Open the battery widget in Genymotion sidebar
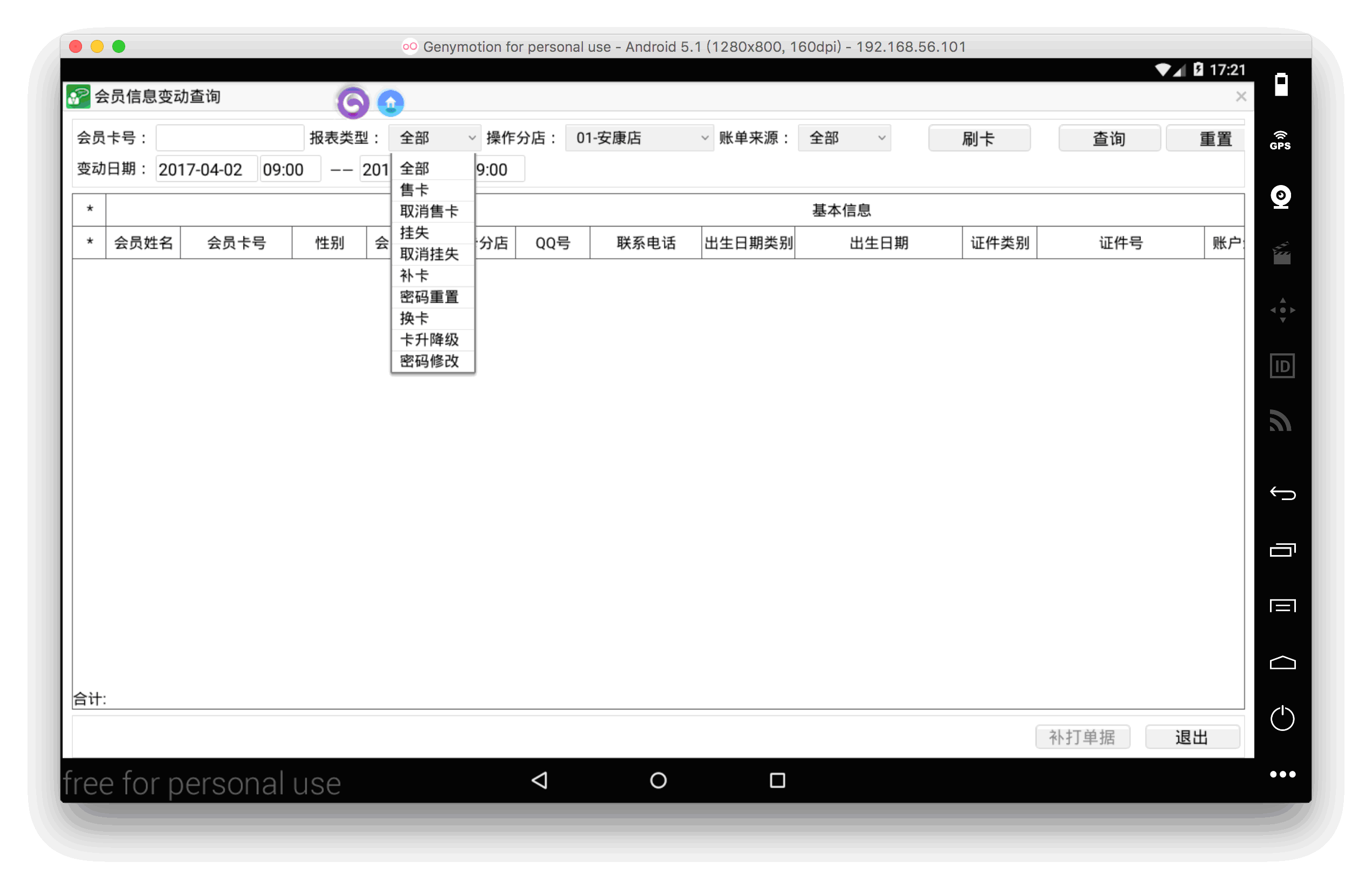Screen dimensions: 1372x889 1281,85
